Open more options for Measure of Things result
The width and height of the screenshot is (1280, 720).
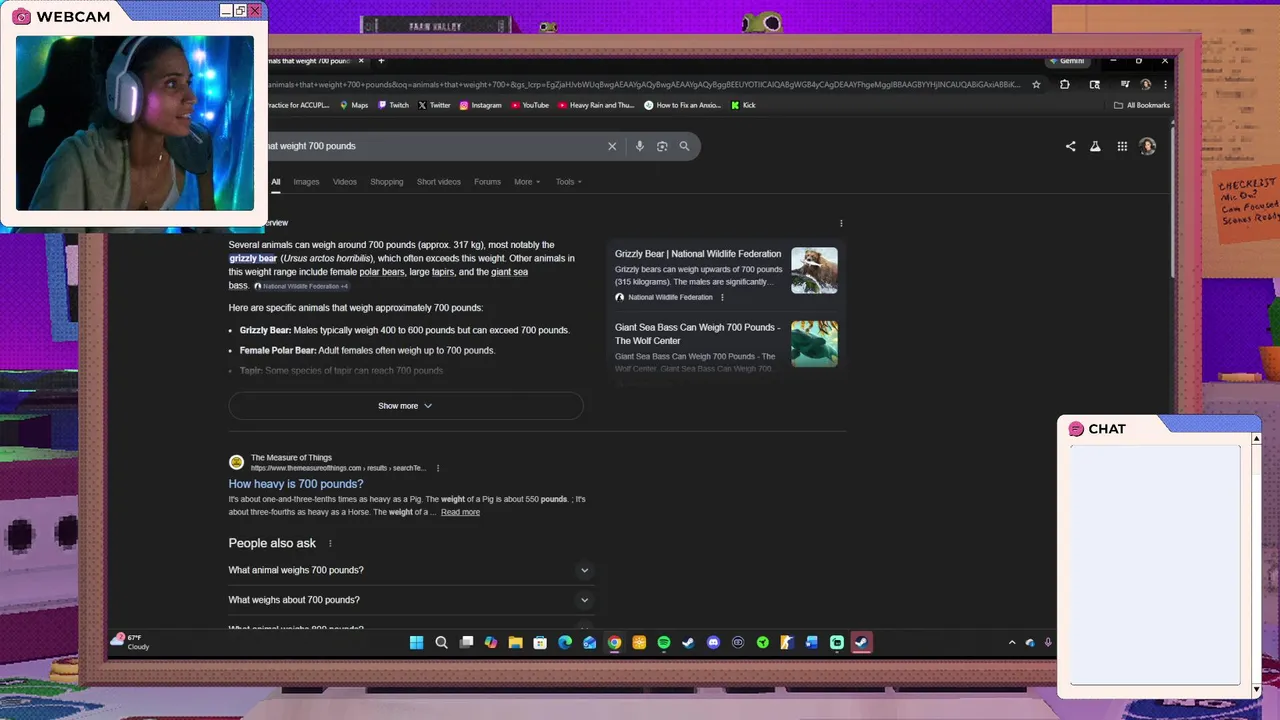(x=438, y=468)
